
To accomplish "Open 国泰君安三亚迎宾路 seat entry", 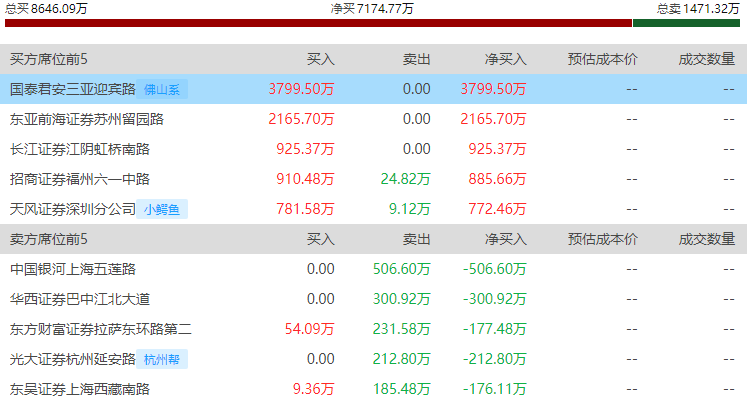I will pos(72,89).
